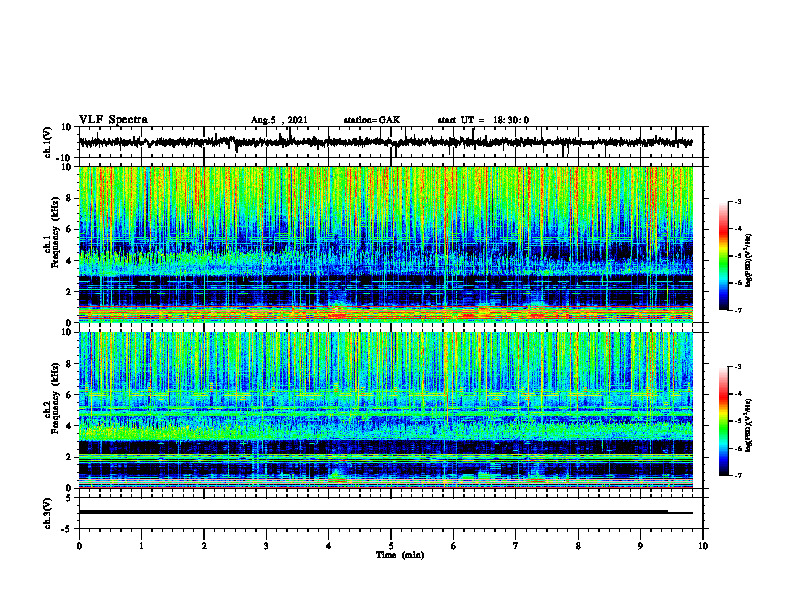Click the ch.3 voltage trace panel
This screenshot has width=792, height=612.
point(391,513)
